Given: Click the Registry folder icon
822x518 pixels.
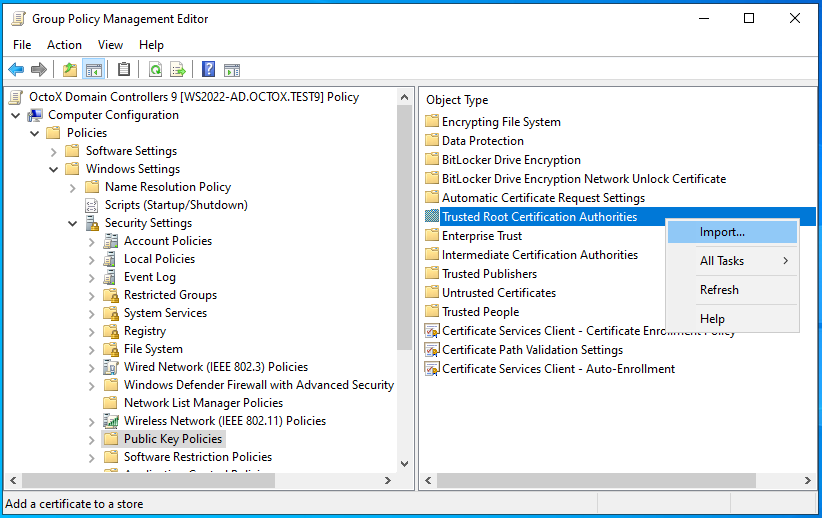Looking at the screenshot, I should 111,331.
